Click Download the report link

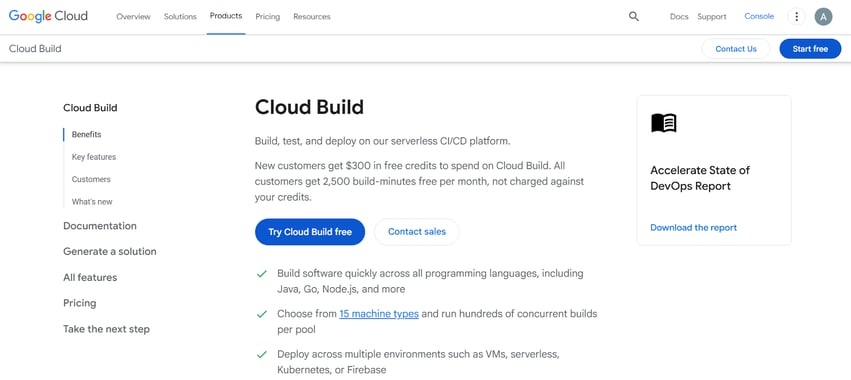click(693, 227)
